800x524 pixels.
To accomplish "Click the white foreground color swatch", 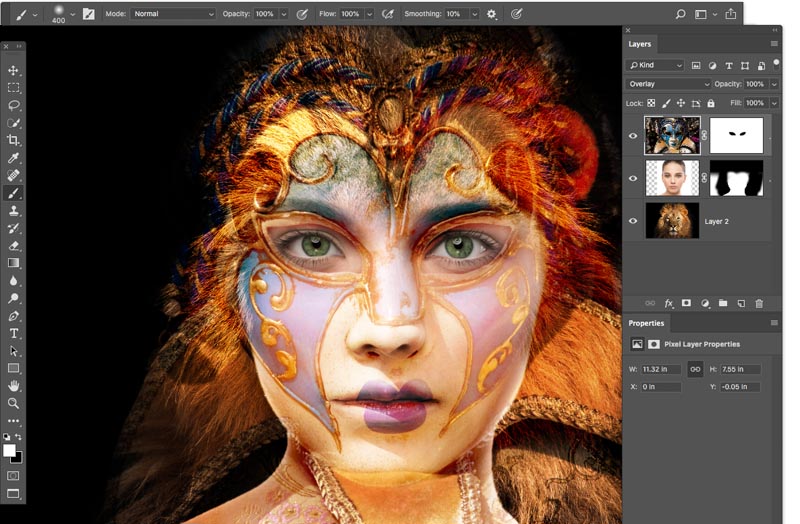I will 10,451.
